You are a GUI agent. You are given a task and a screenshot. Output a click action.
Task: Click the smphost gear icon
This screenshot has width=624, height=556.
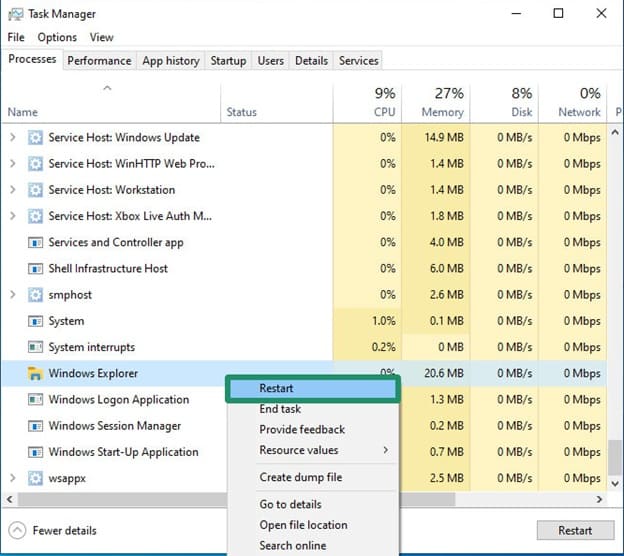[x=35, y=295]
